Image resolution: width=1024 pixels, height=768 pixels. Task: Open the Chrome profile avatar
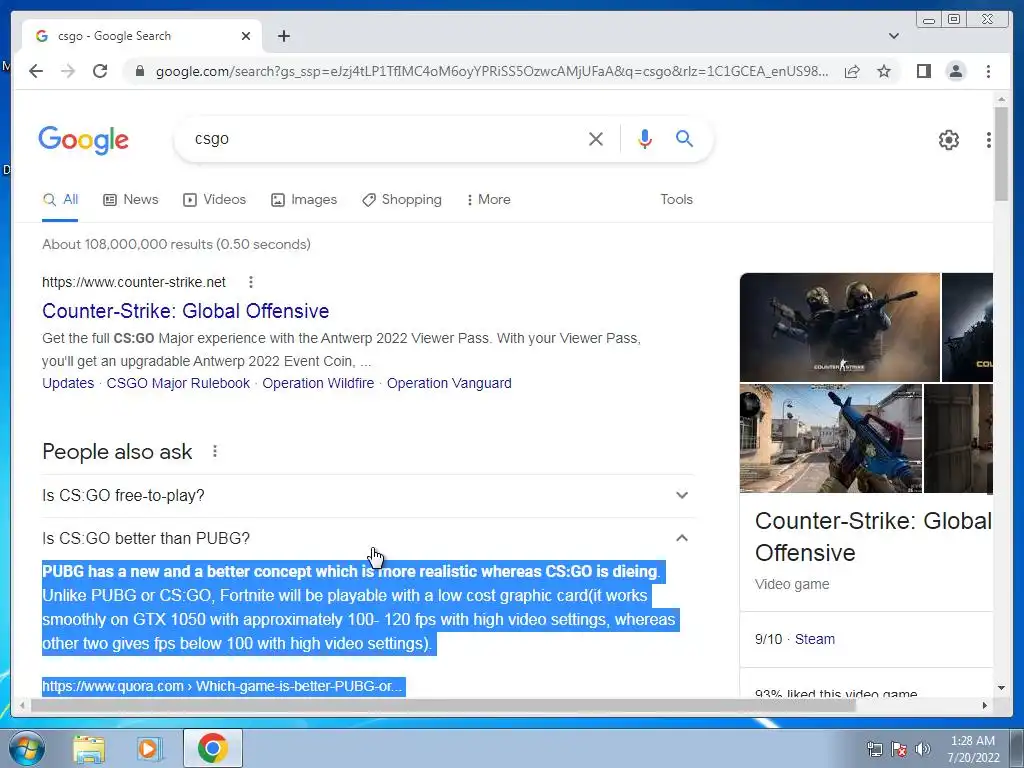tap(955, 71)
